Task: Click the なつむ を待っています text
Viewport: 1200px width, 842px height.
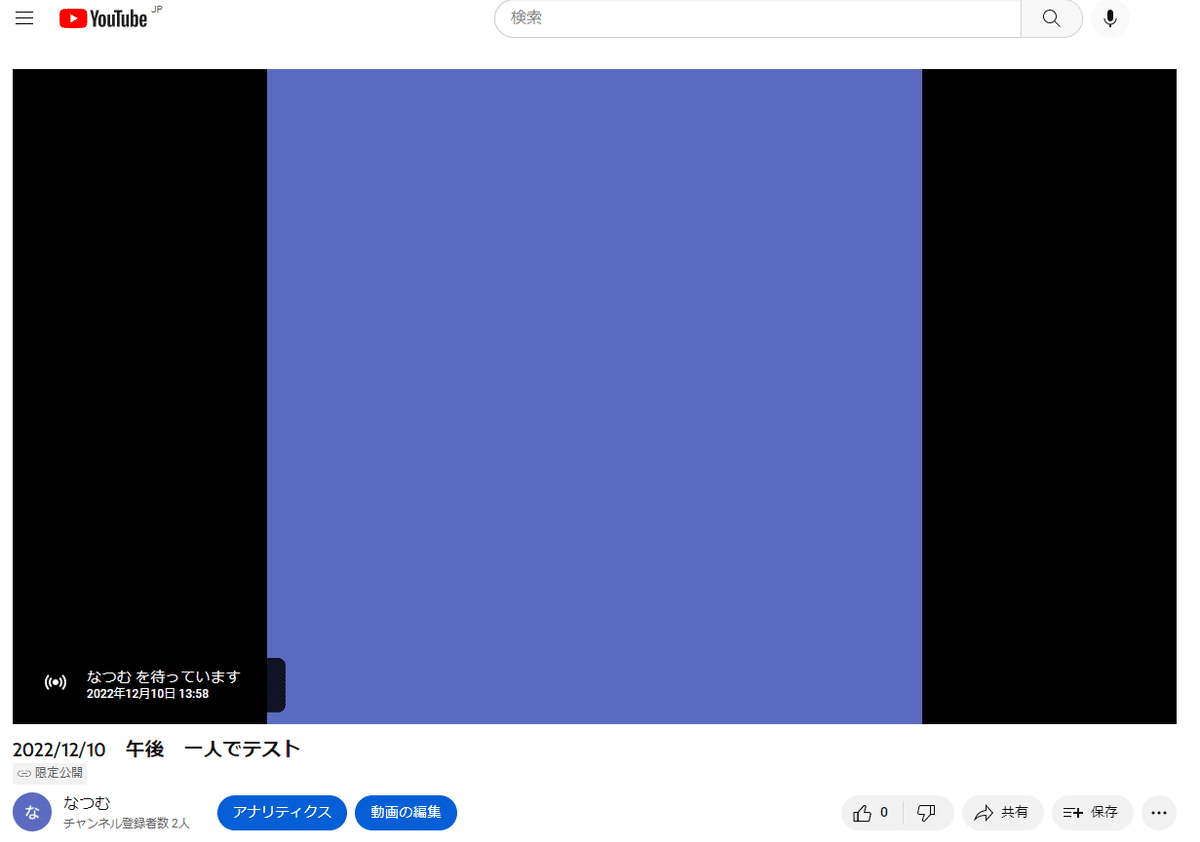Action: [x=164, y=676]
